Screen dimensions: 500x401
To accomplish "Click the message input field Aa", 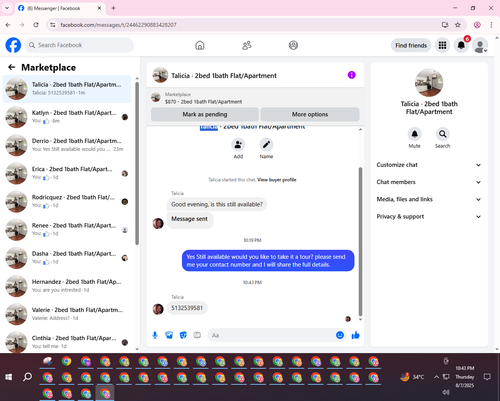I will 277,335.
